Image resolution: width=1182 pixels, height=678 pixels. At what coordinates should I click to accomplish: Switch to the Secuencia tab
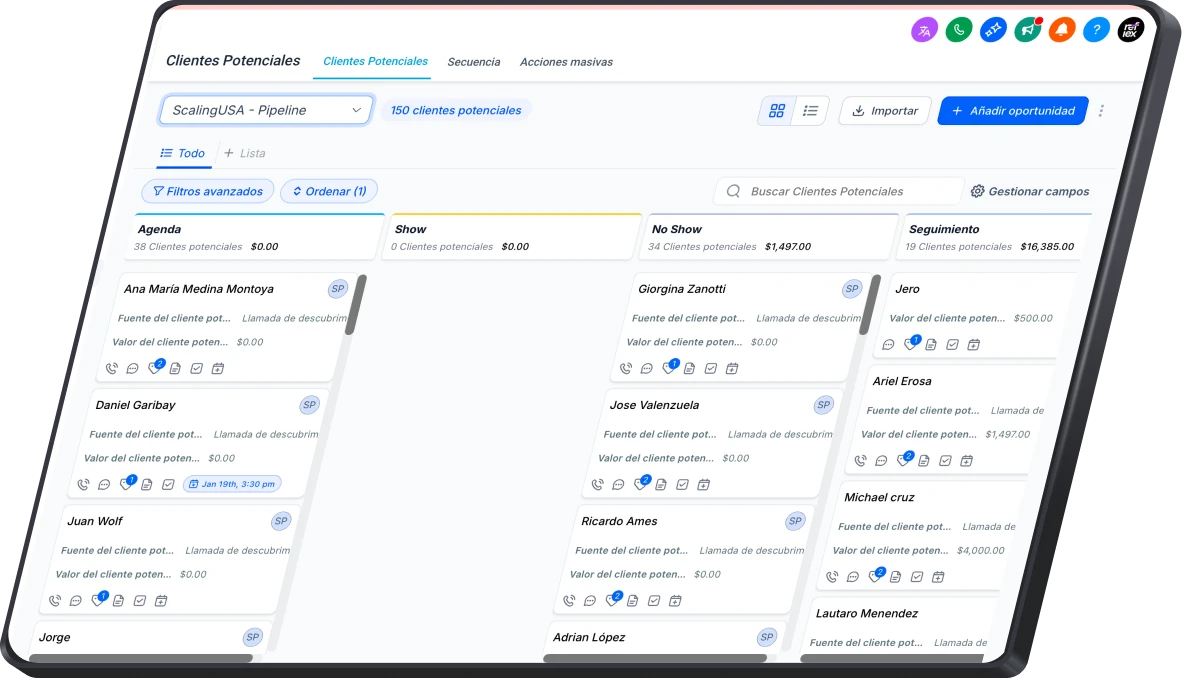coord(474,62)
